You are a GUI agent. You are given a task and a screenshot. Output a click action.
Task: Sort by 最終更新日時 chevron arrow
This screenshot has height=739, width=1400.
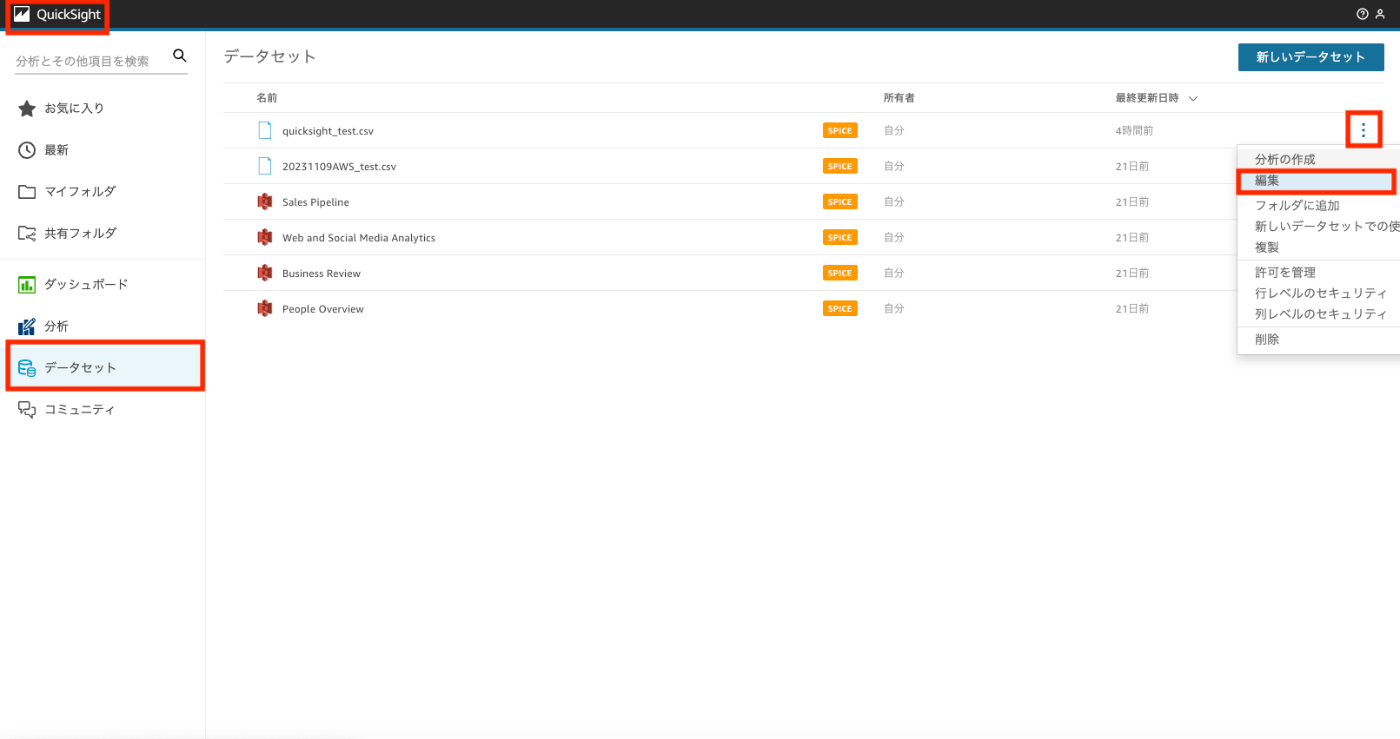(x=1193, y=98)
